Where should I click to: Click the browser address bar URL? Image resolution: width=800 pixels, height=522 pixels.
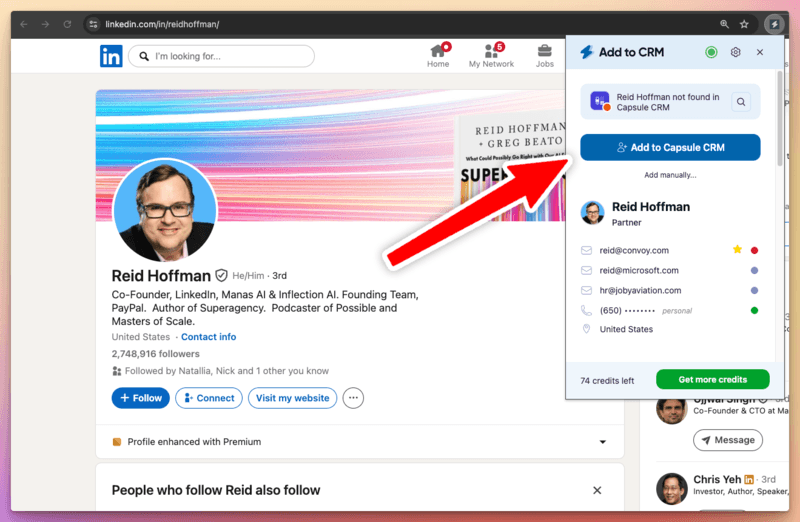(x=162, y=24)
